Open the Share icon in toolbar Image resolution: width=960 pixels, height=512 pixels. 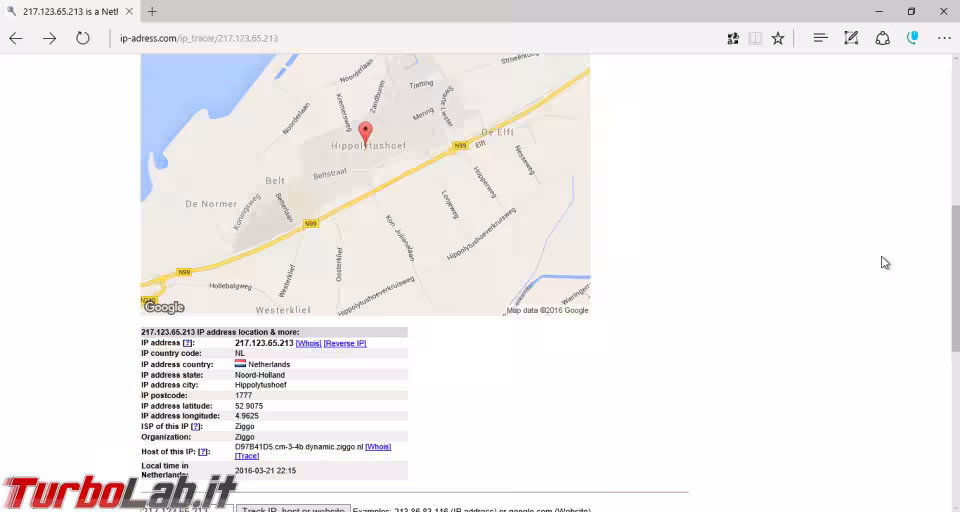882,38
